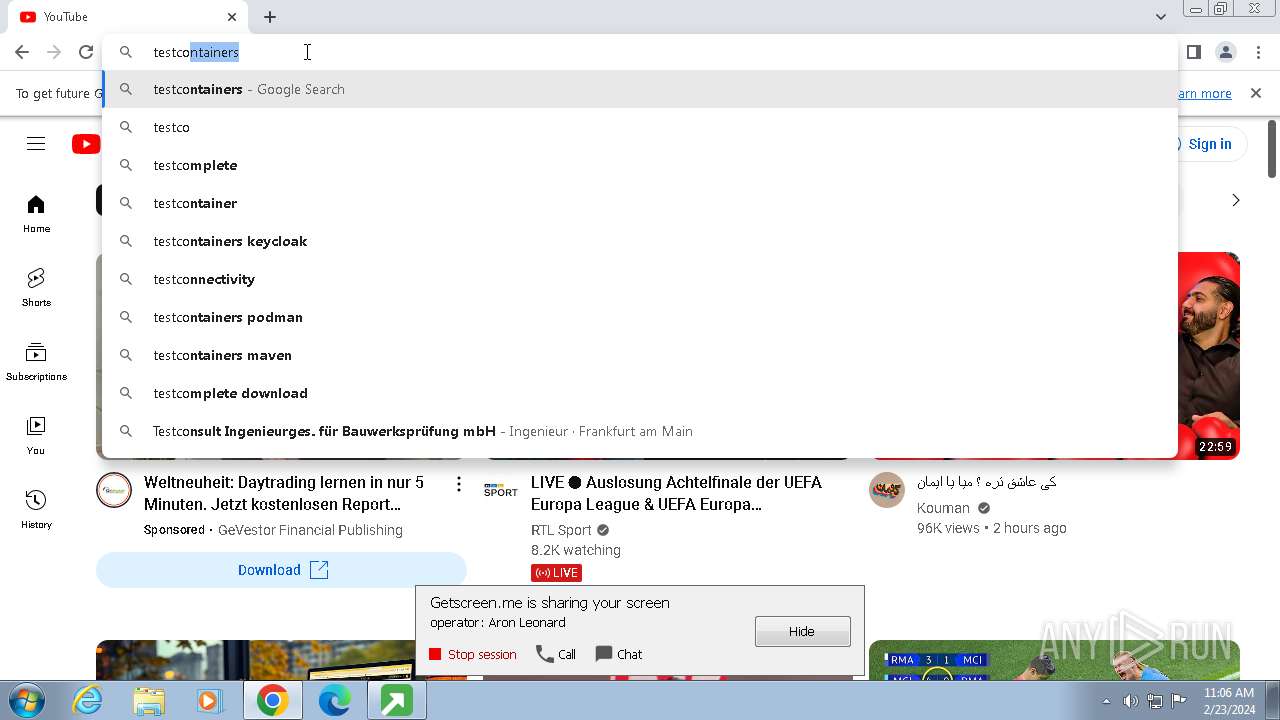Image resolution: width=1280 pixels, height=720 pixels.
Task: Open Chat in the Getscreen.me dialog
Action: [619, 654]
